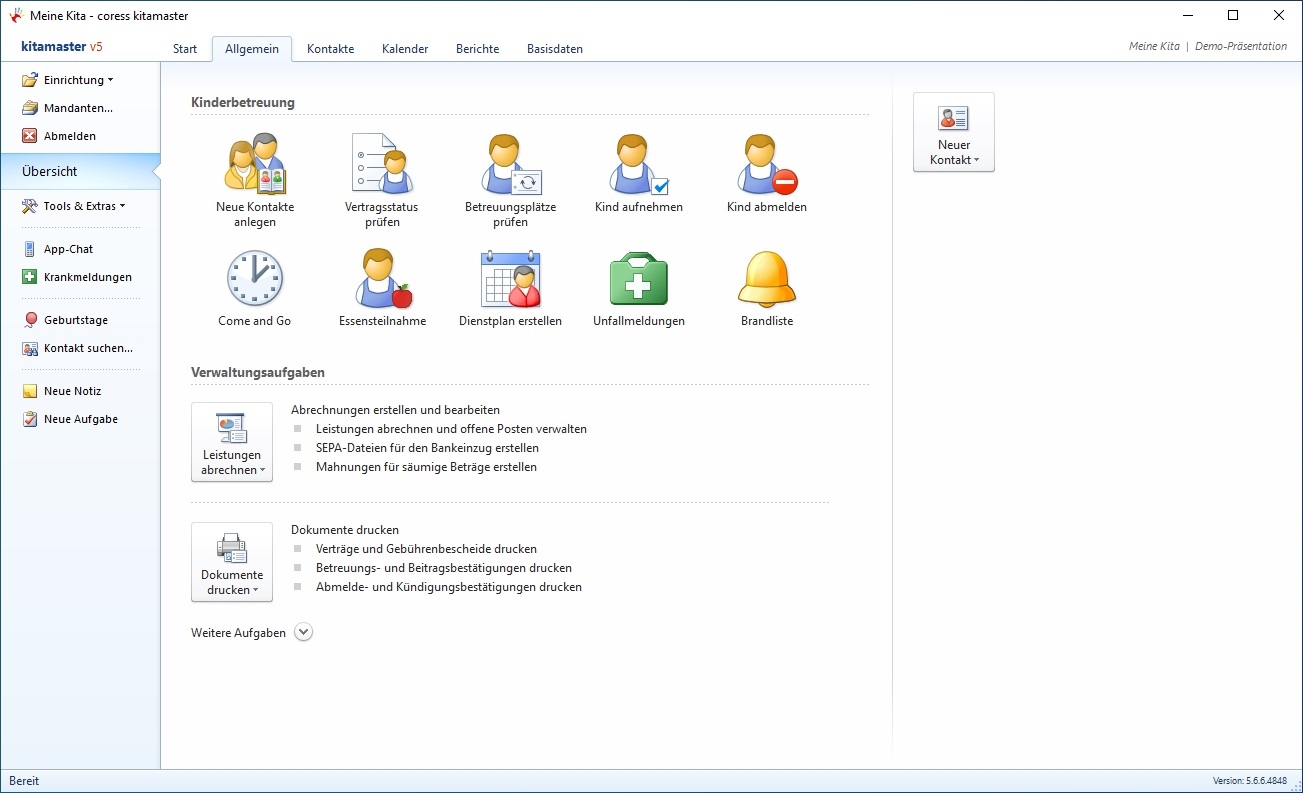The height and width of the screenshot is (793, 1303).
Task: Click the Neue Notiz icon
Action: coord(30,391)
